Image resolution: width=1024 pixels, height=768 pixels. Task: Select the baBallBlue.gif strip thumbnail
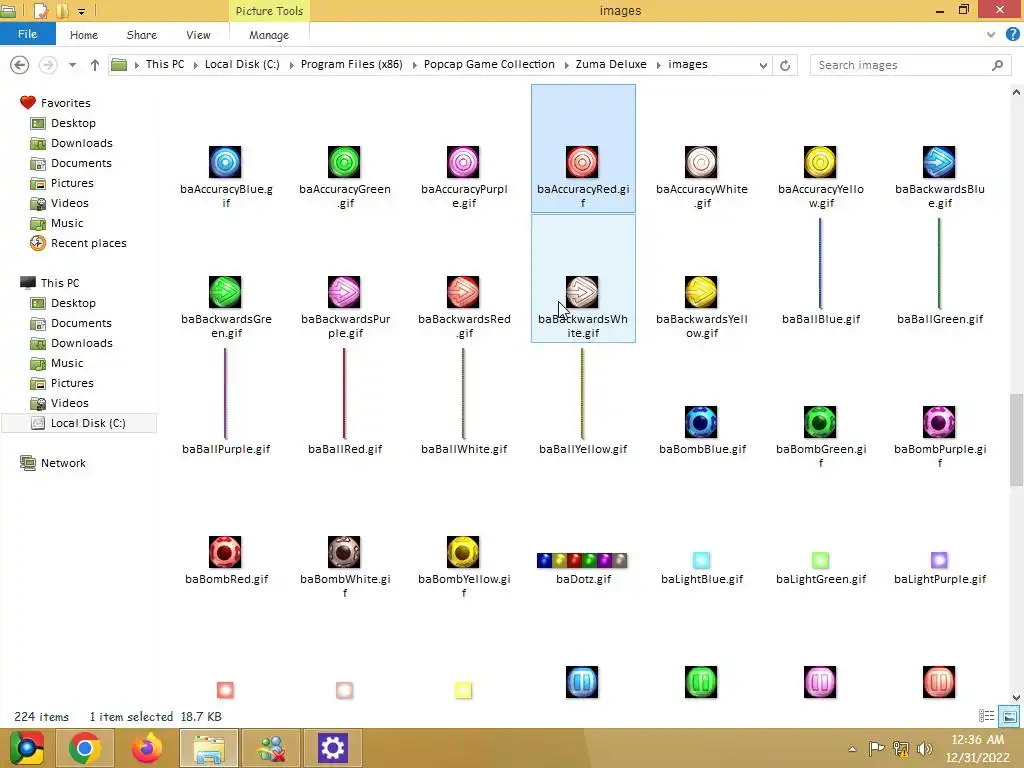coord(820,263)
